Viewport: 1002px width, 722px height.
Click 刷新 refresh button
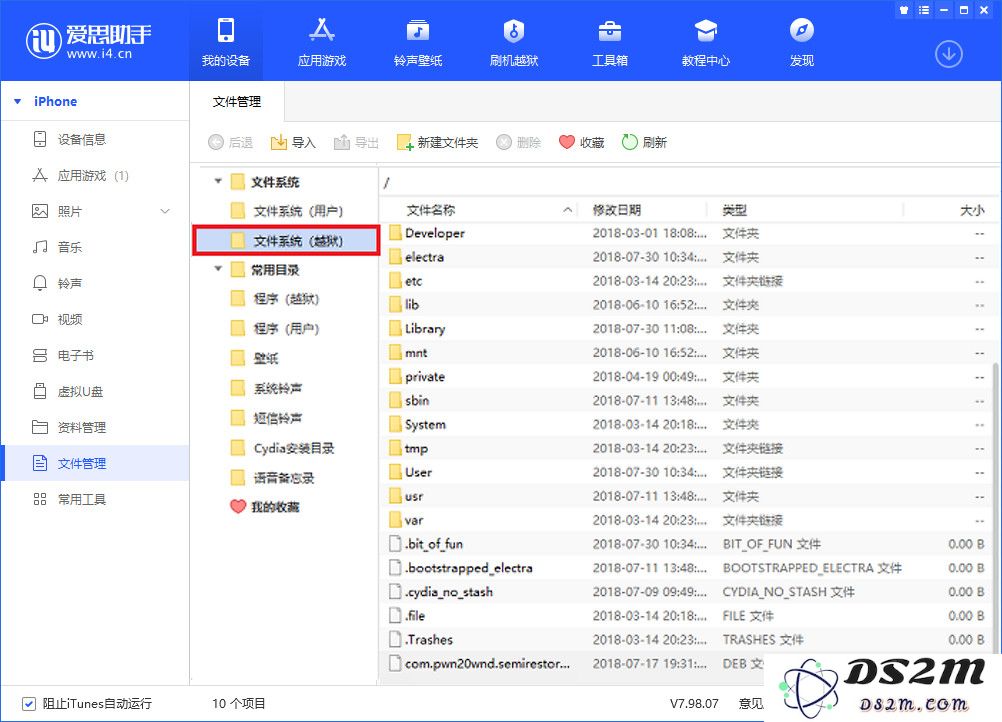tap(644, 142)
